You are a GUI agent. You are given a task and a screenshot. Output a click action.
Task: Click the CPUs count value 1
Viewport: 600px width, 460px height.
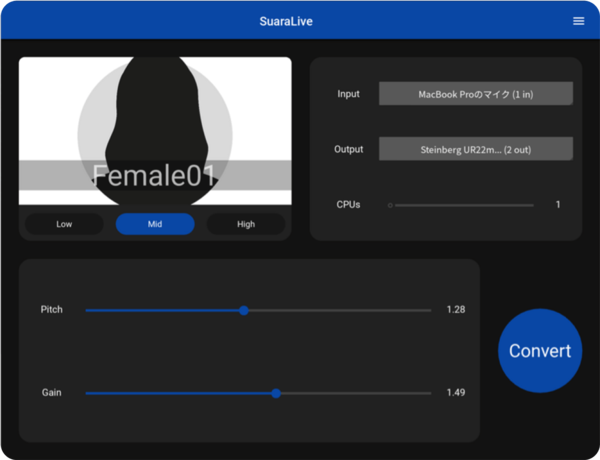point(557,205)
